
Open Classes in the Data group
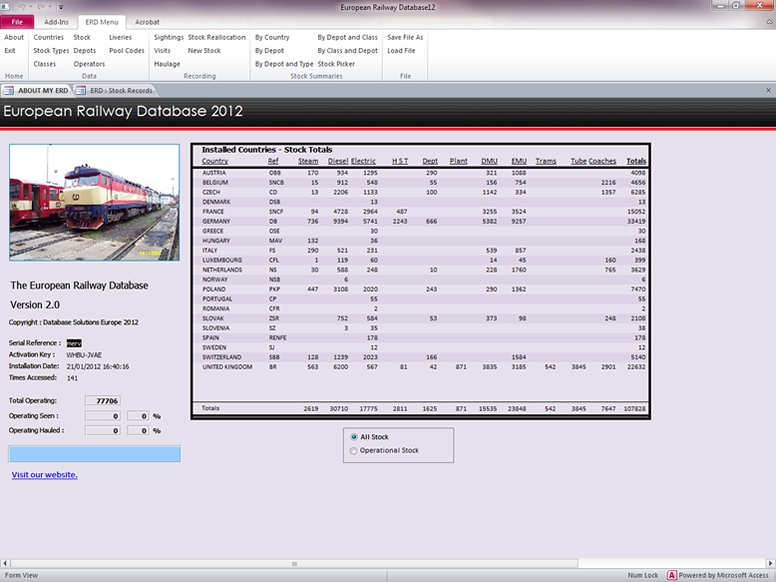pos(45,64)
